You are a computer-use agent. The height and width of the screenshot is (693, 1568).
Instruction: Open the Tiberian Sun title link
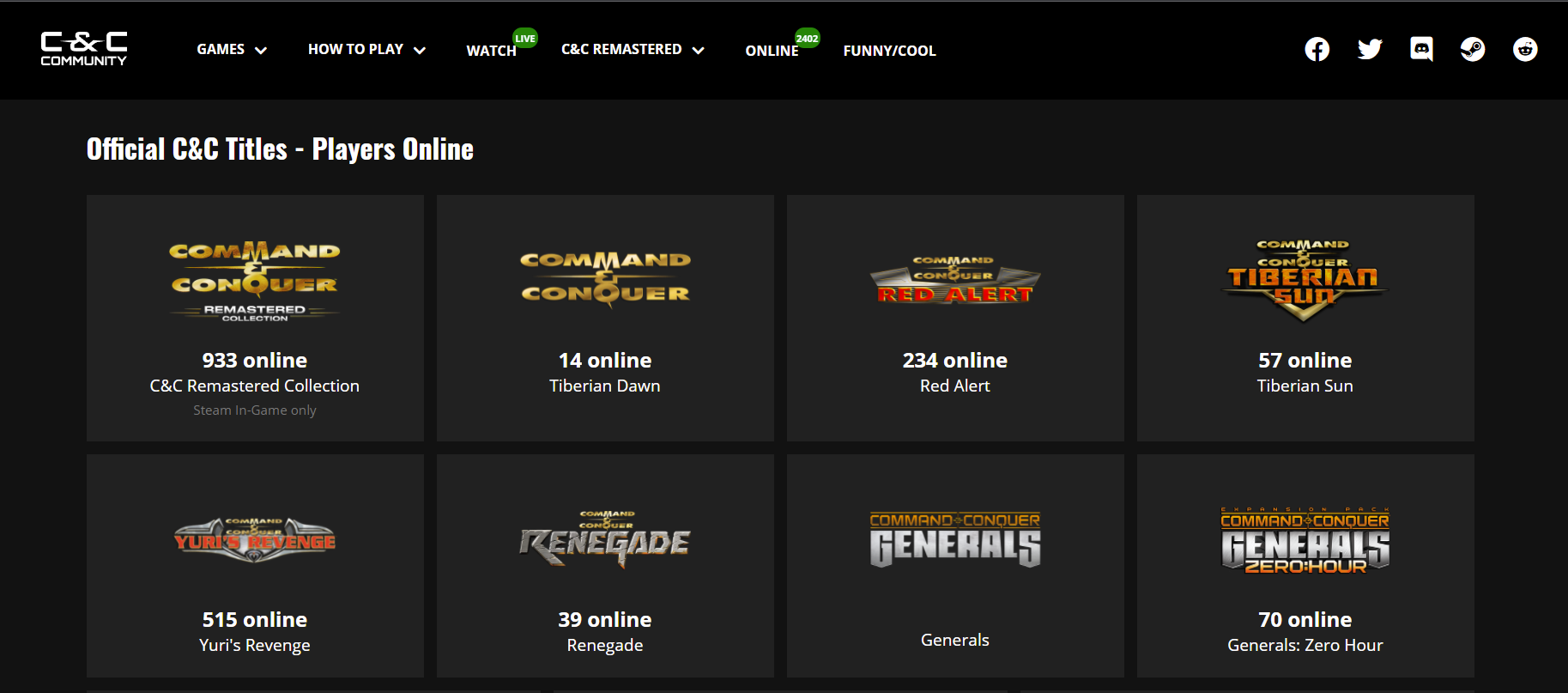[x=1305, y=386]
